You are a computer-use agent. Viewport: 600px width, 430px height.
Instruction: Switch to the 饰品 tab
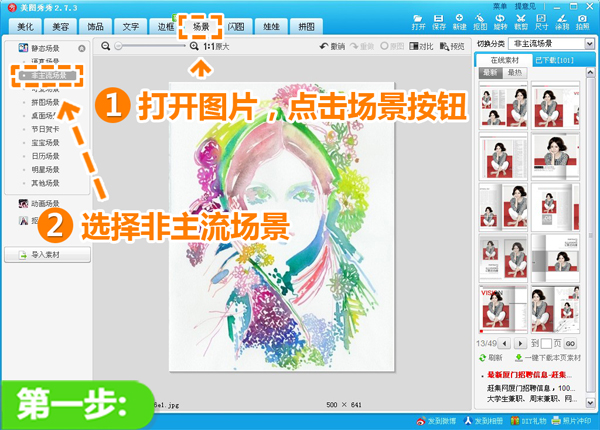[x=95, y=26]
